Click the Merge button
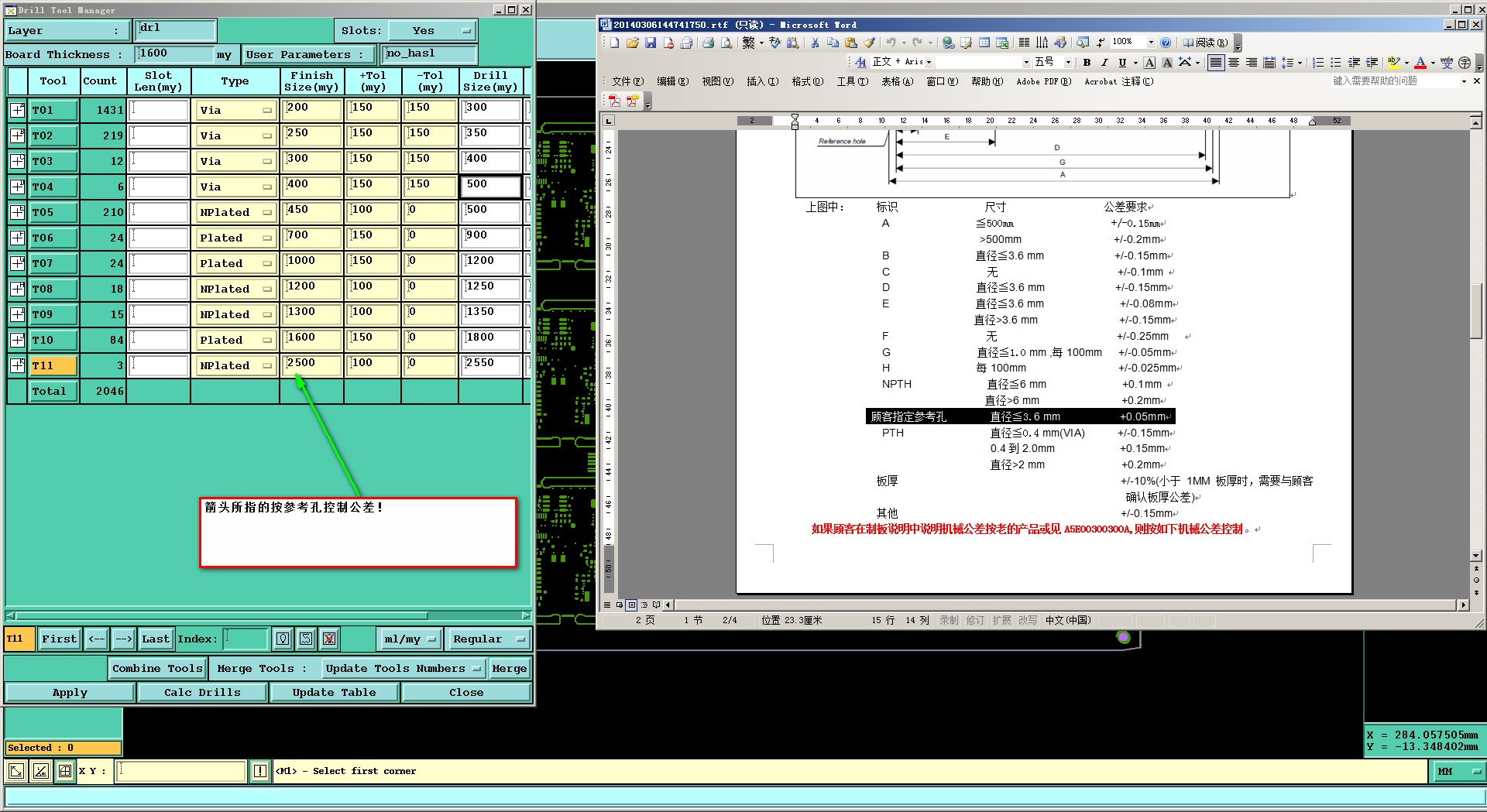Viewport: 1487px width, 812px height. pos(509,668)
